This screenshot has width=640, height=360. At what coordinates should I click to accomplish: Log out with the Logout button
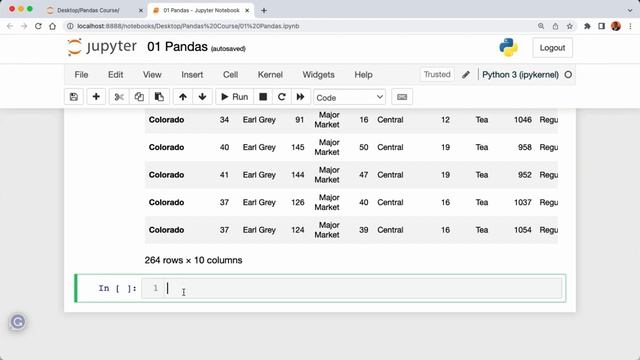pos(552,48)
